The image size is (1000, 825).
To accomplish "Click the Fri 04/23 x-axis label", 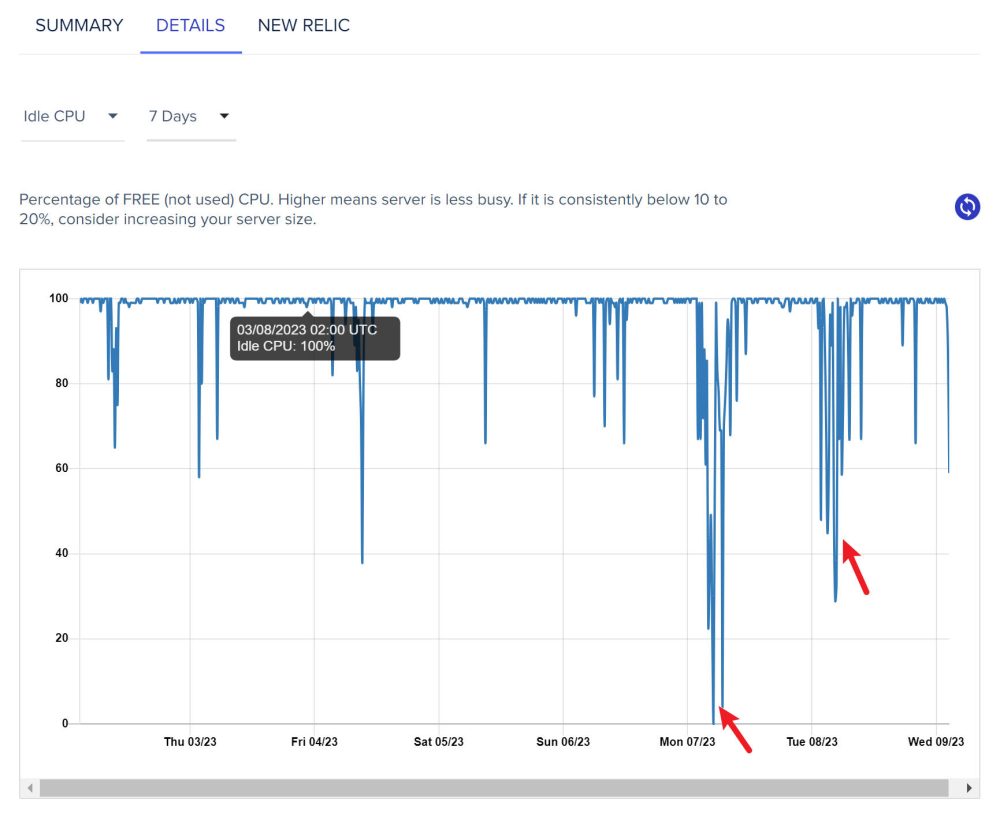I will 314,741.
